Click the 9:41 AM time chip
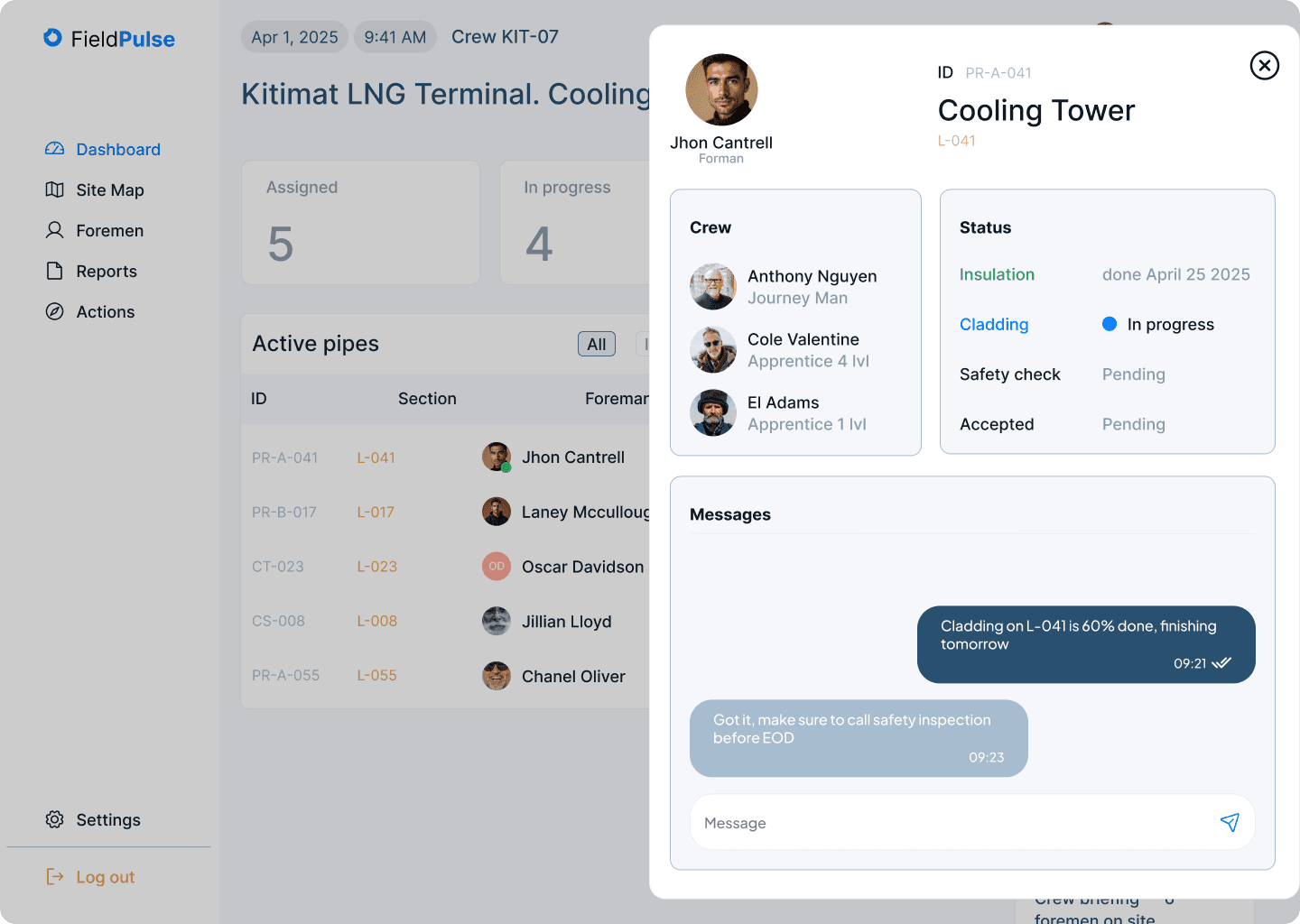 pyautogui.click(x=395, y=37)
